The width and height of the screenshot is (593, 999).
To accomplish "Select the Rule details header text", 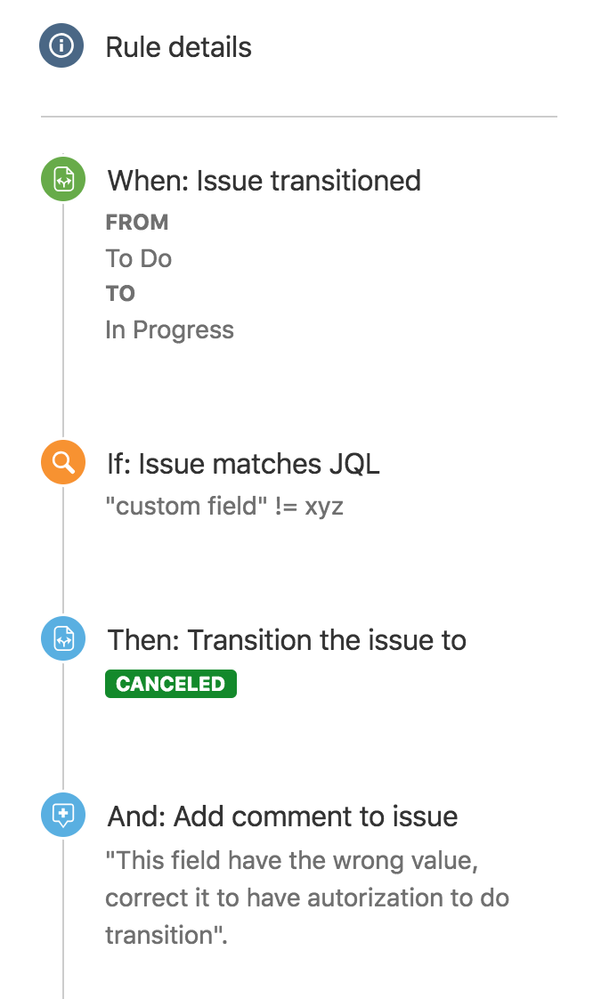I will point(178,46).
